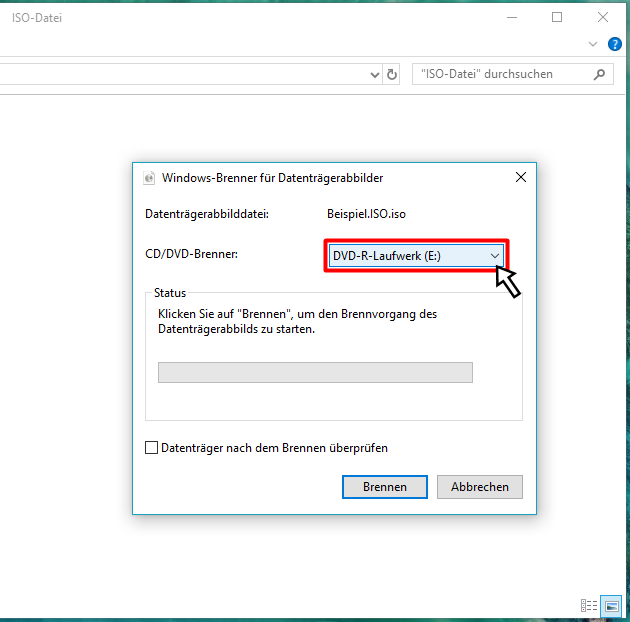
Task: Click the ISO-Datei window title text
Action: coord(37,18)
